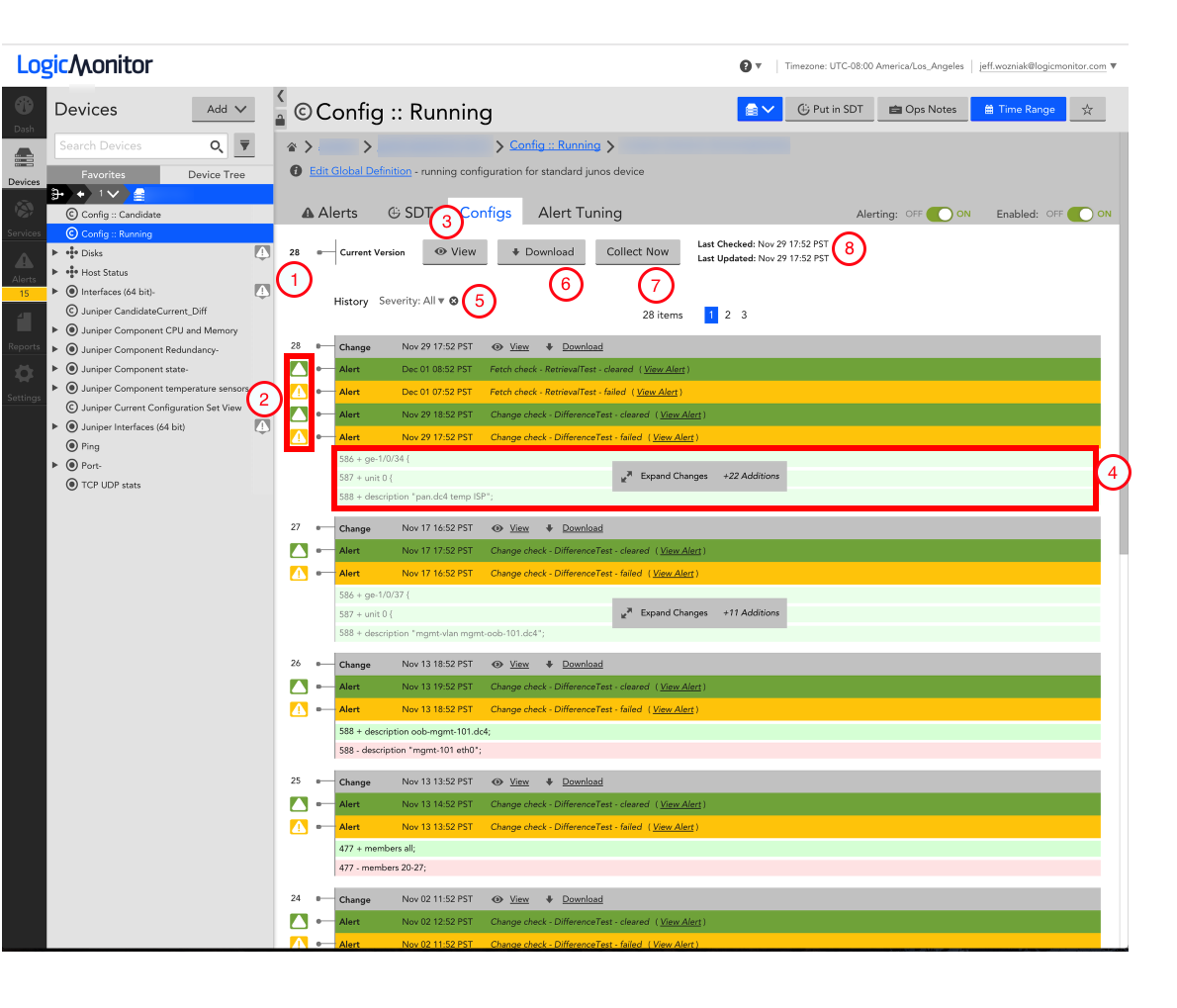Click the search magnifier in Devices panel
Image resolution: width=1177 pixels, height=1008 pixels.
(216, 146)
